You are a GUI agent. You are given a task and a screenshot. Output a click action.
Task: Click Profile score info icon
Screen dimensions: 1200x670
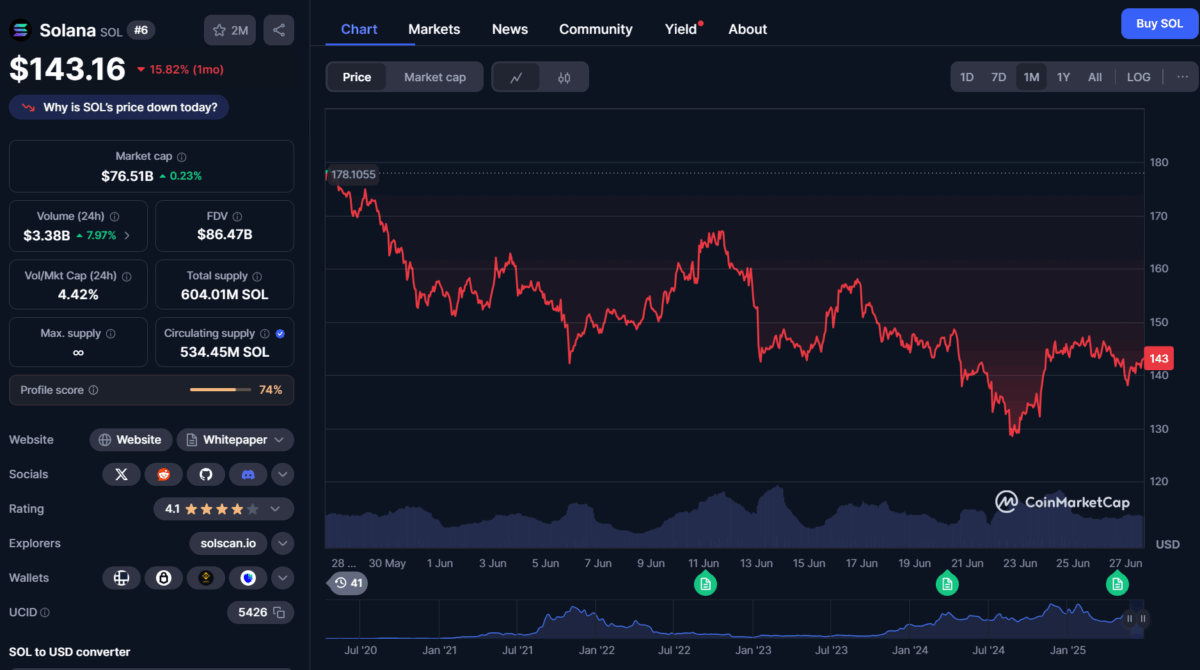coord(93,390)
